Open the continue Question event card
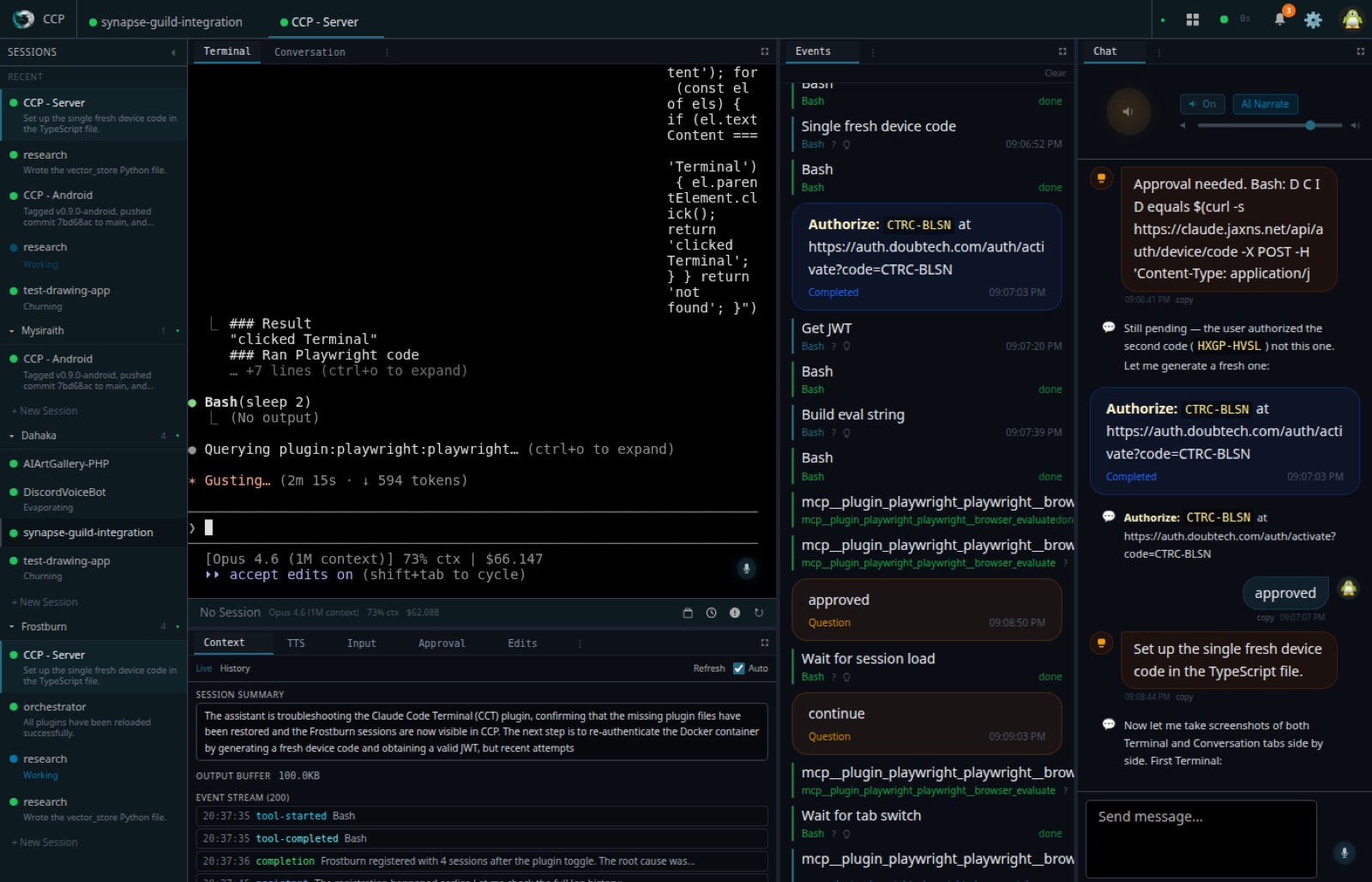The width and height of the screenshot is (1372, 882). [x=926, y=724]
